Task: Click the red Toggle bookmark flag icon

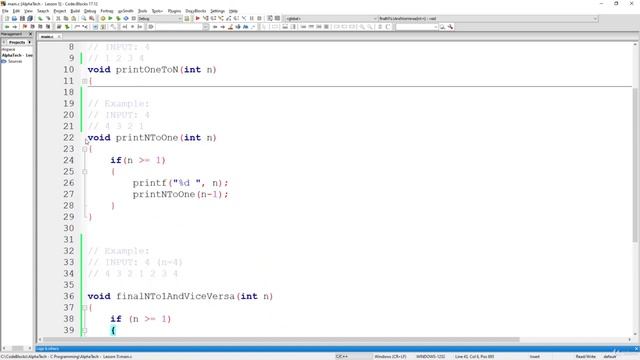Action: (24, 27)
